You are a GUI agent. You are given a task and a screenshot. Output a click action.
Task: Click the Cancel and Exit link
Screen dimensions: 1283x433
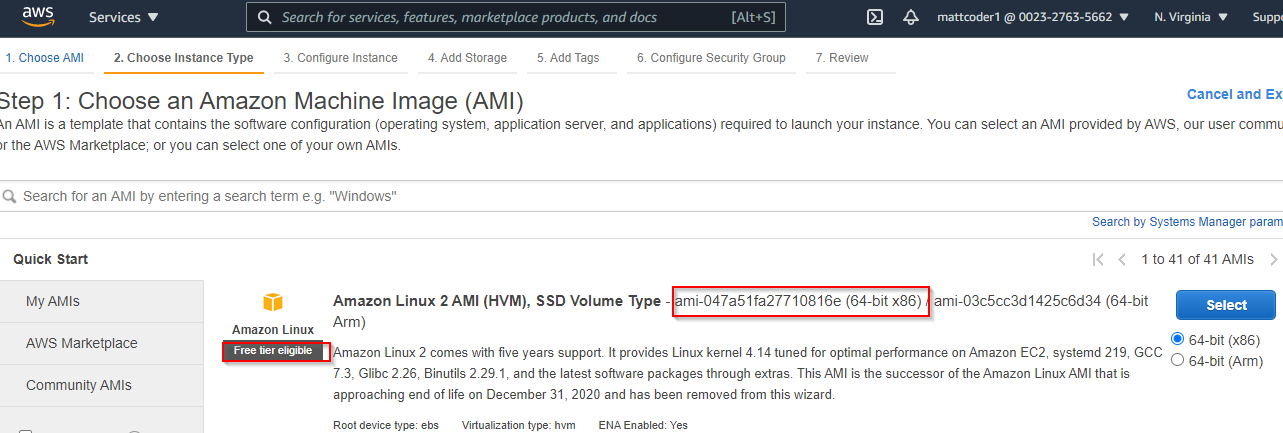(x=1234, y=94)
